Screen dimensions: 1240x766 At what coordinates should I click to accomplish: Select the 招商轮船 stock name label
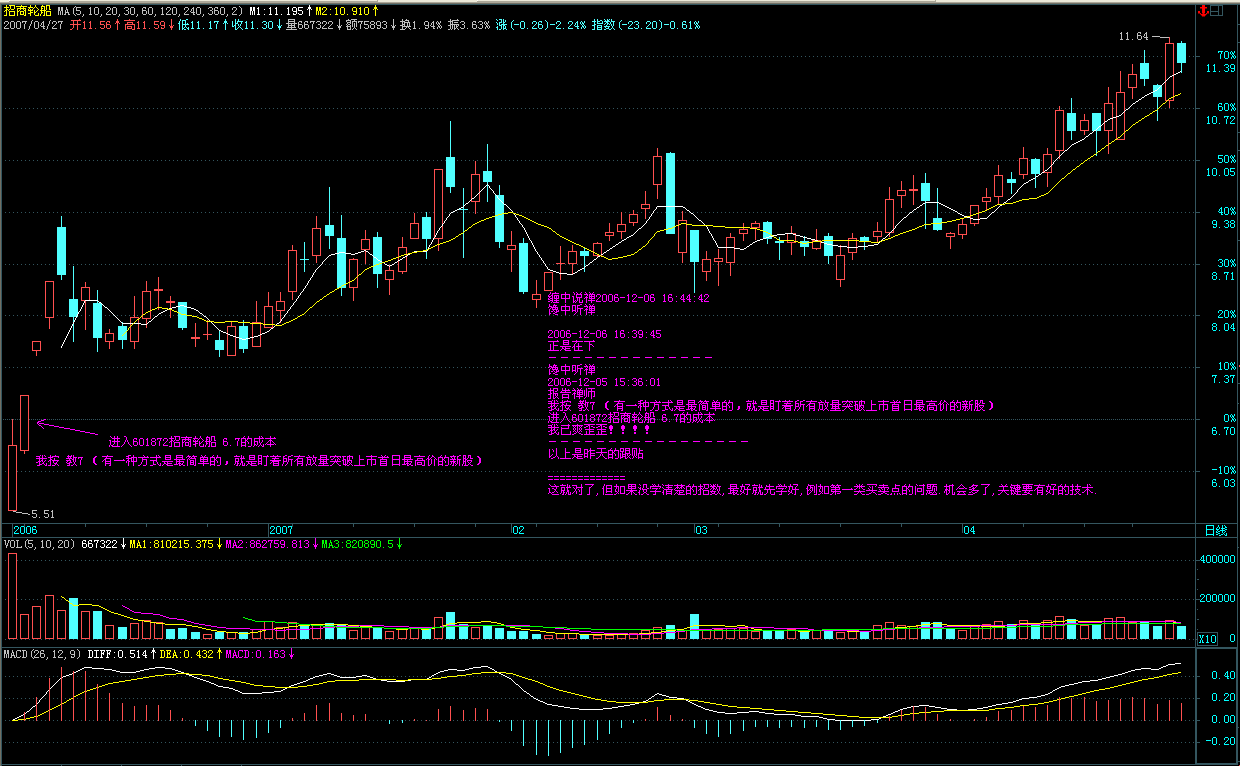pyautogui.click(x=26, y=10)
